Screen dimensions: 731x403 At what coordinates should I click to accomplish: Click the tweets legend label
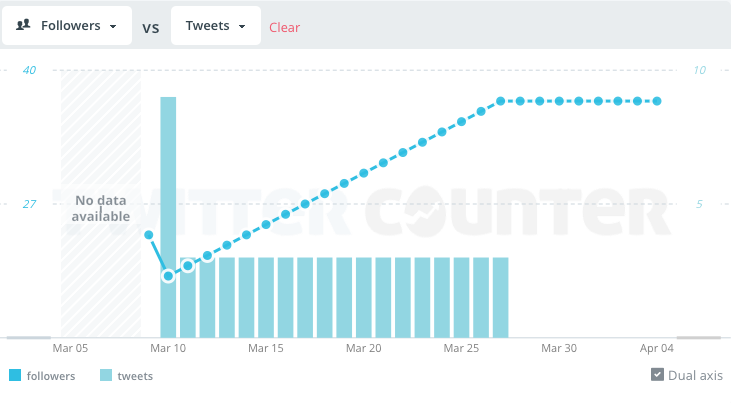[x=135, y=376]
